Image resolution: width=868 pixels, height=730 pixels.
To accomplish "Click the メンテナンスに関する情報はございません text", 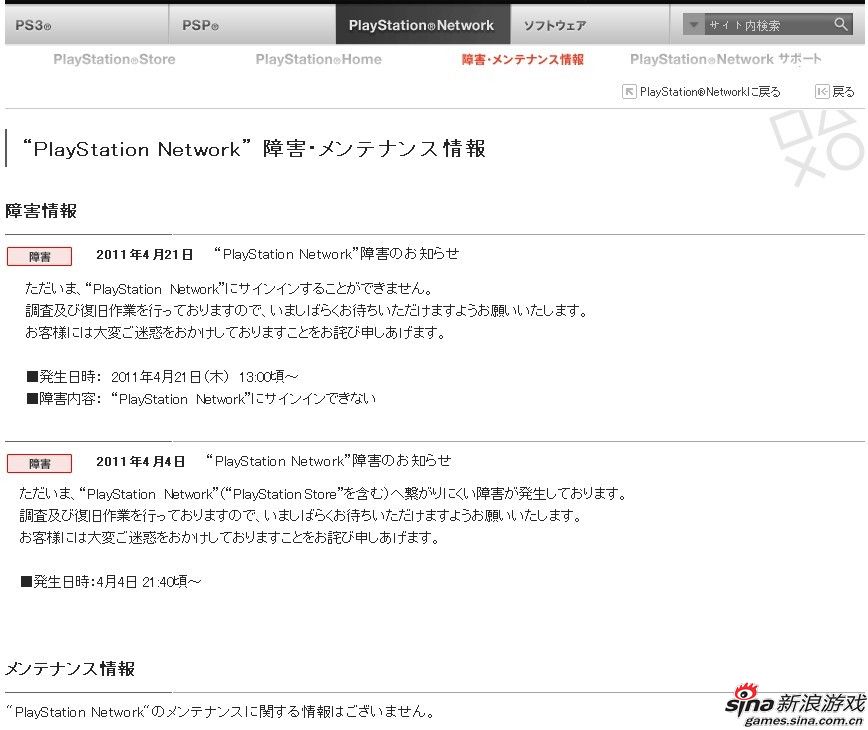I will [220, 712].
